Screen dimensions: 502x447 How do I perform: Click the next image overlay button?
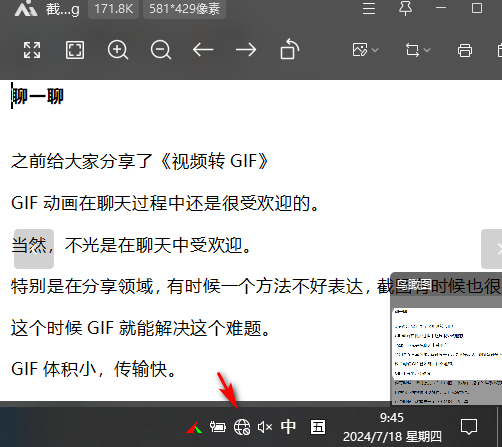pos(492,249)
